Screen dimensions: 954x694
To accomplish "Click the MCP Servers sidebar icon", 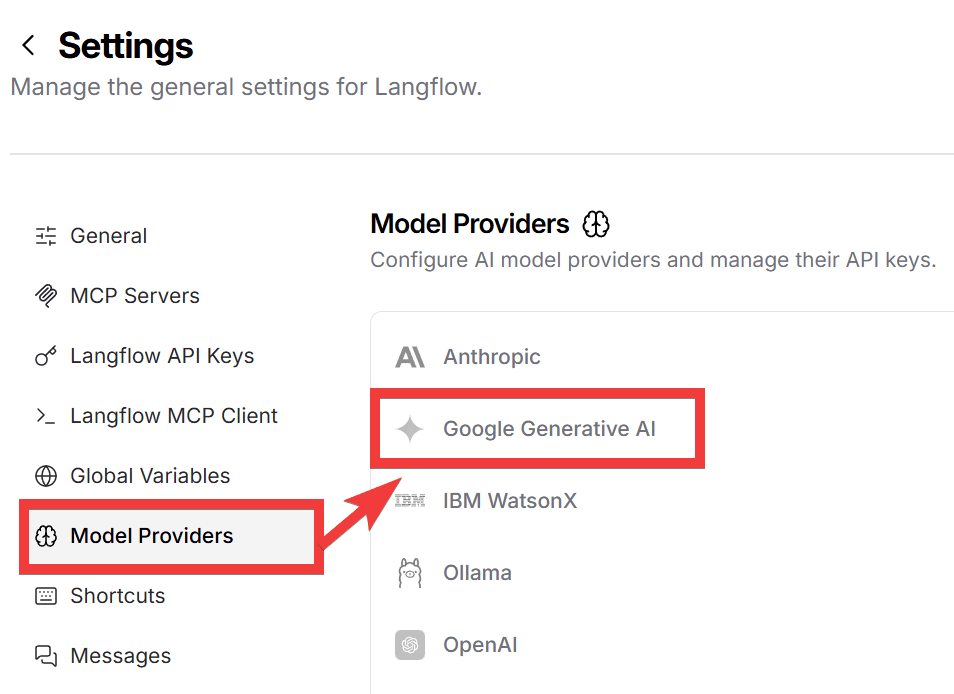I will pos(46,296).
